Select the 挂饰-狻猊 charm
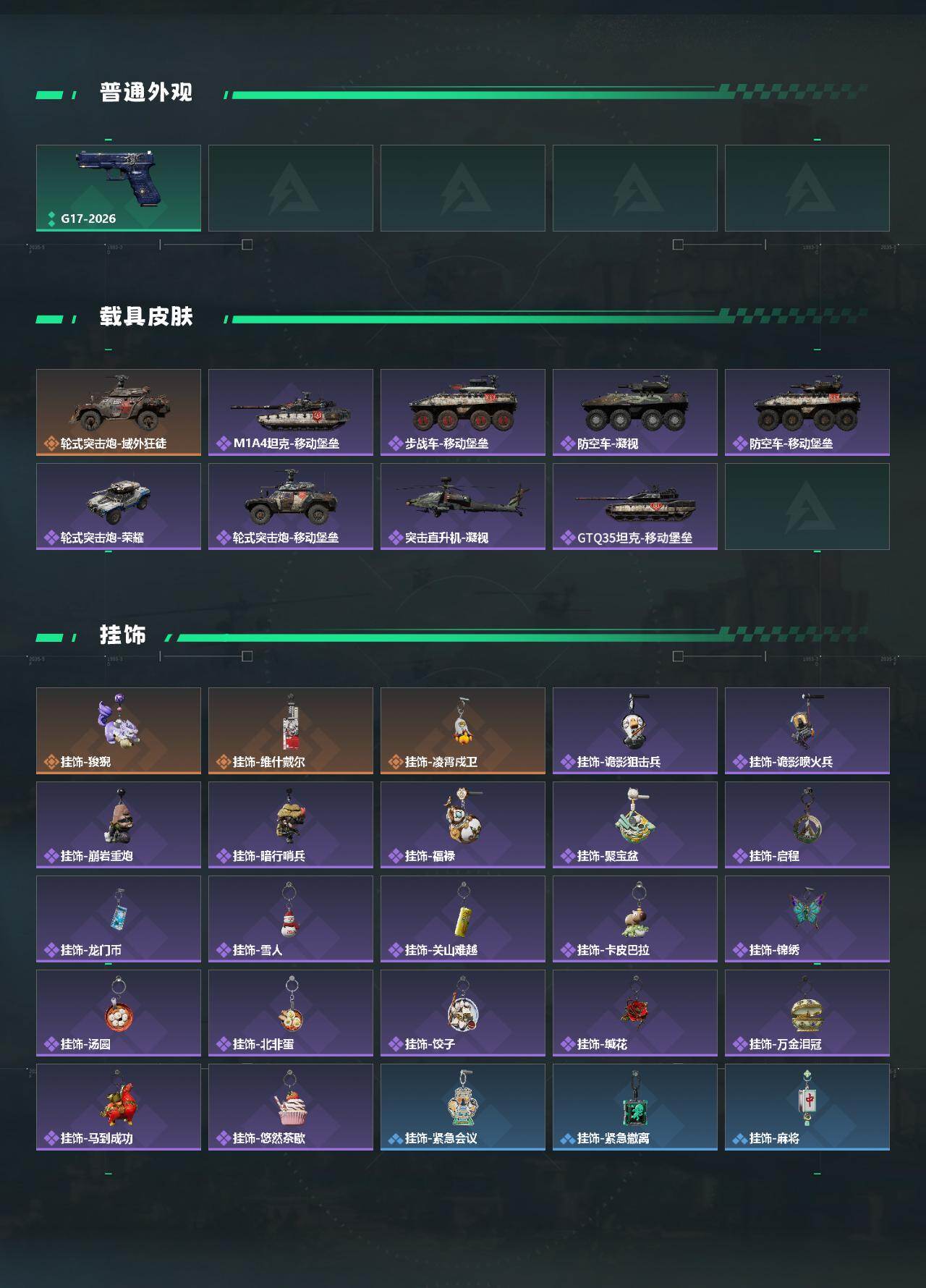The height and width of the screenshot is (1288, 926). (x=119, y=731)
